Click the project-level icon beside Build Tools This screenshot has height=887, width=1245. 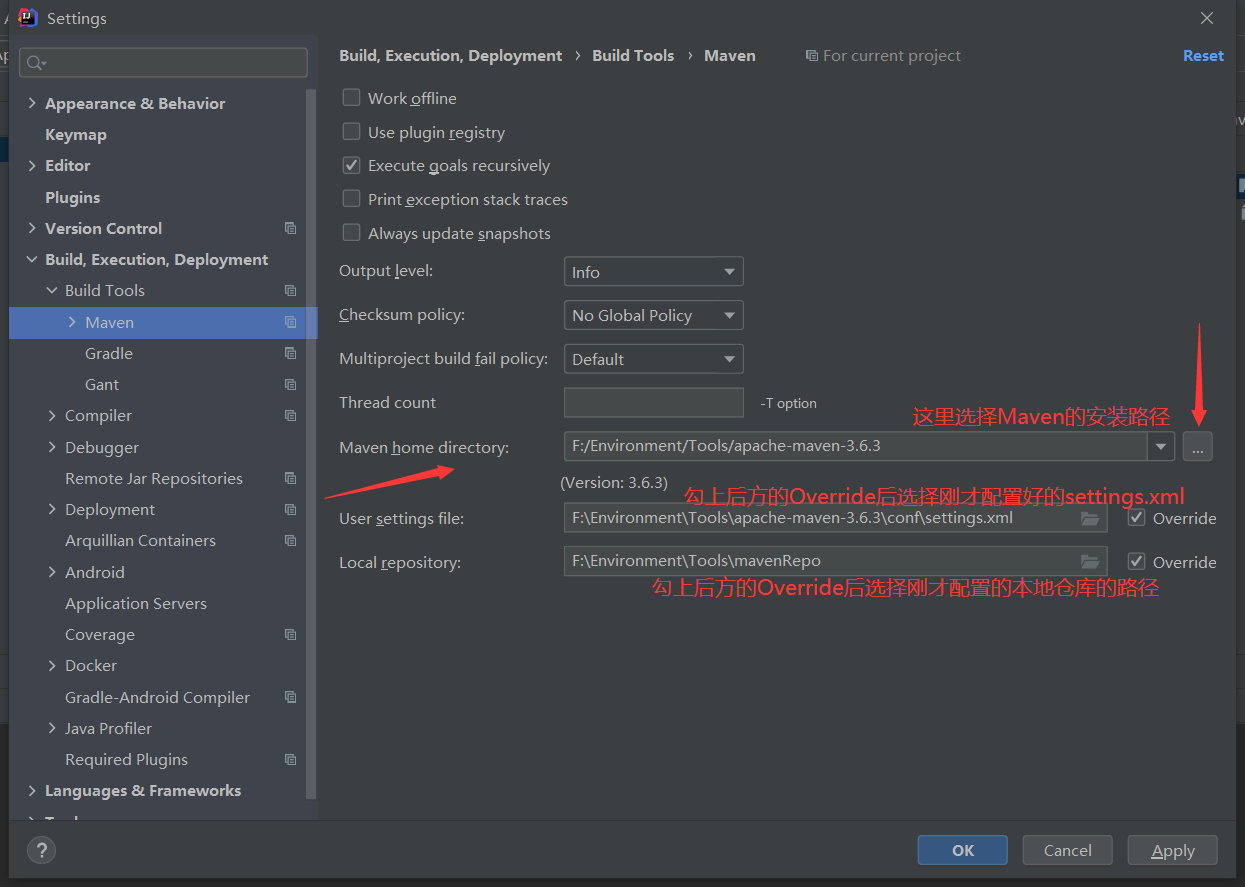(x=290, y=290)
